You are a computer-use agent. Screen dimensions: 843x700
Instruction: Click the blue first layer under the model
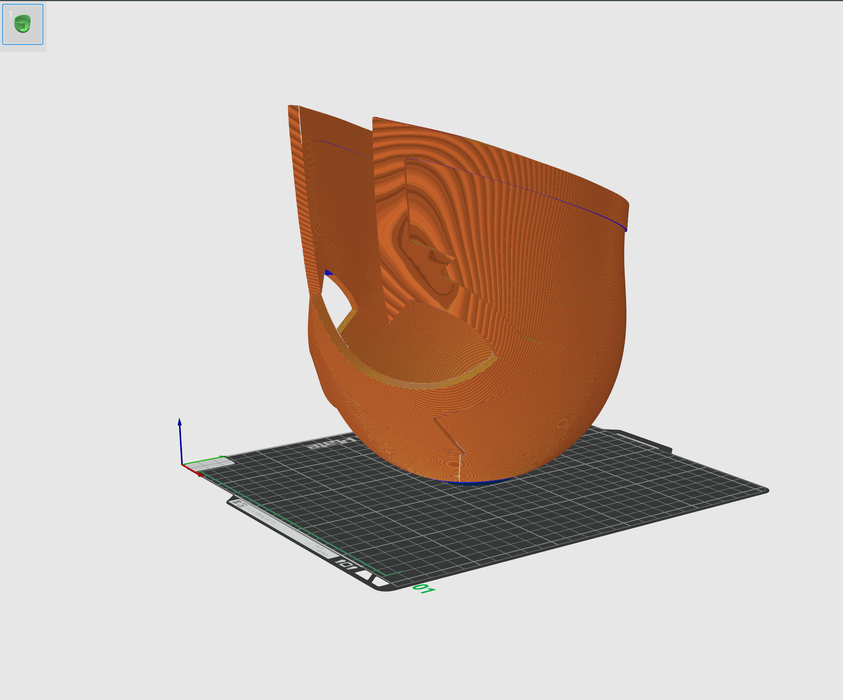[480, 482]
